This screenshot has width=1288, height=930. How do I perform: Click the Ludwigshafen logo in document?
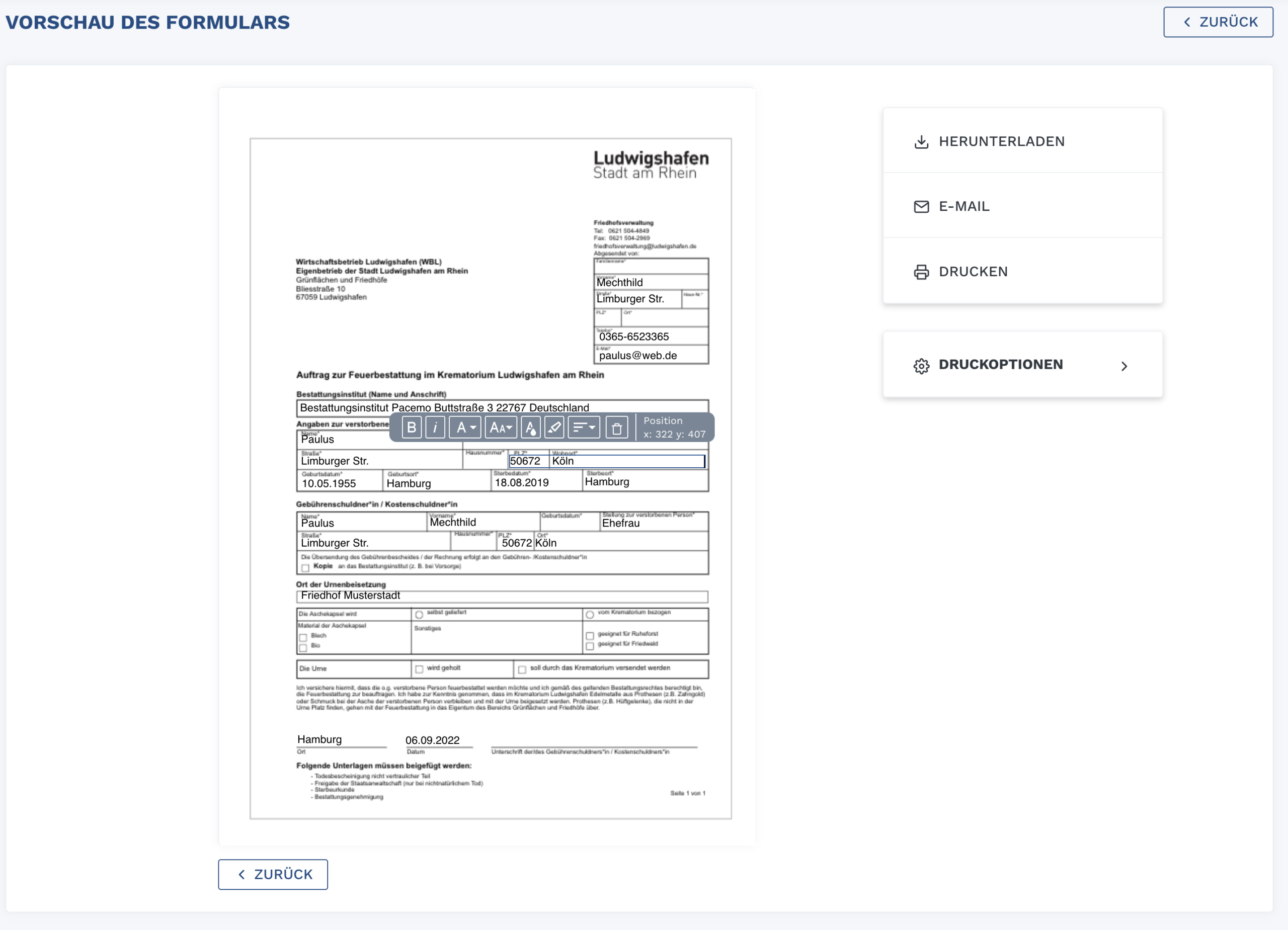point(651,164)
